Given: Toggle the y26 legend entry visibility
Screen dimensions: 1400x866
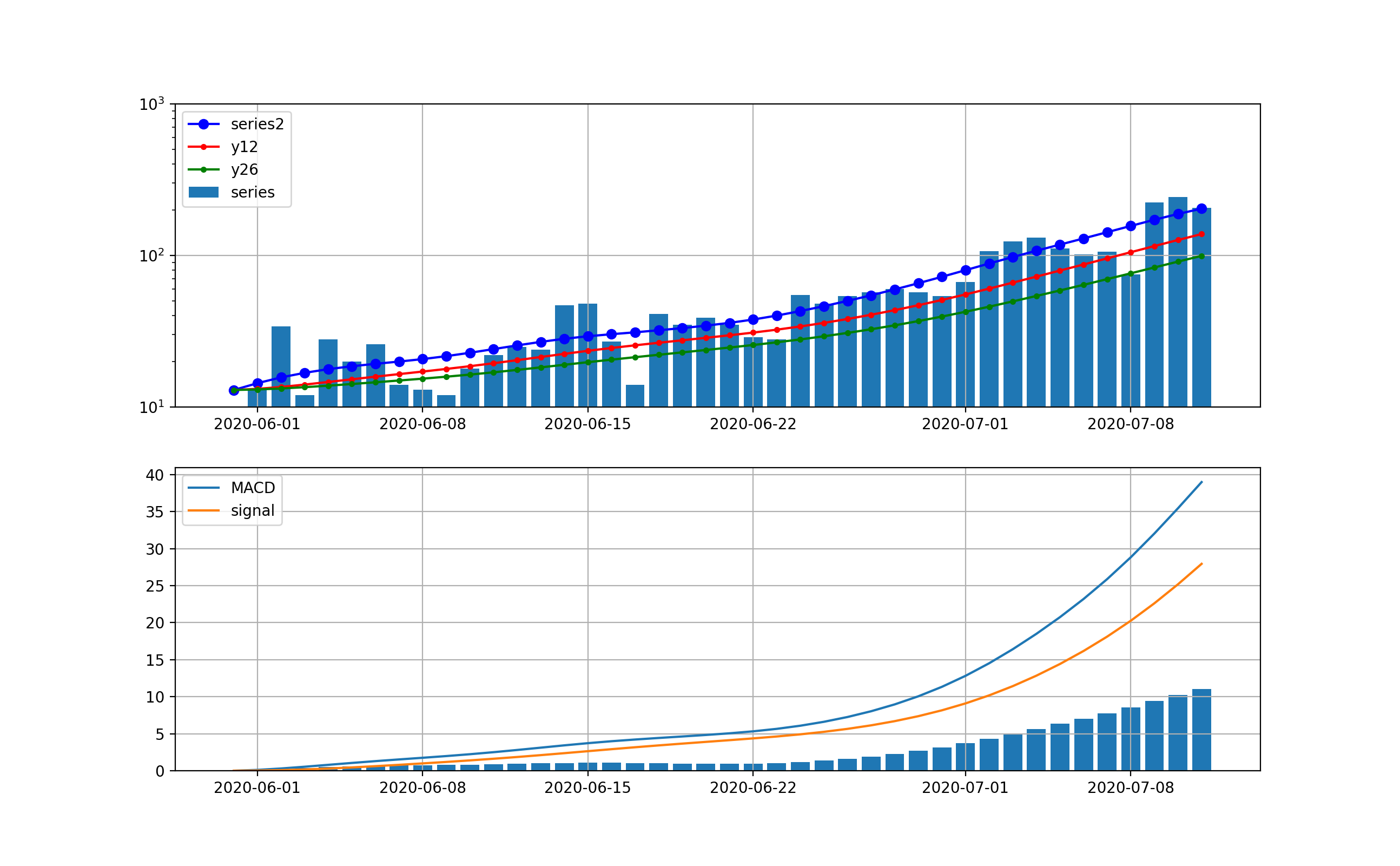Looking at the screenshot, I should point(245,170).
